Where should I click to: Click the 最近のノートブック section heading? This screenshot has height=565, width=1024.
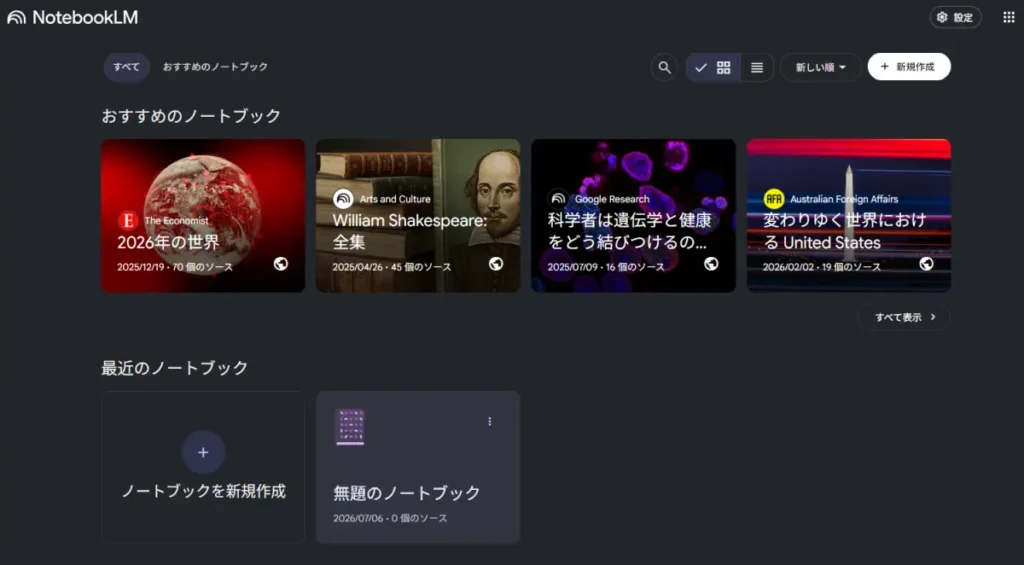(x=174, y=368)
